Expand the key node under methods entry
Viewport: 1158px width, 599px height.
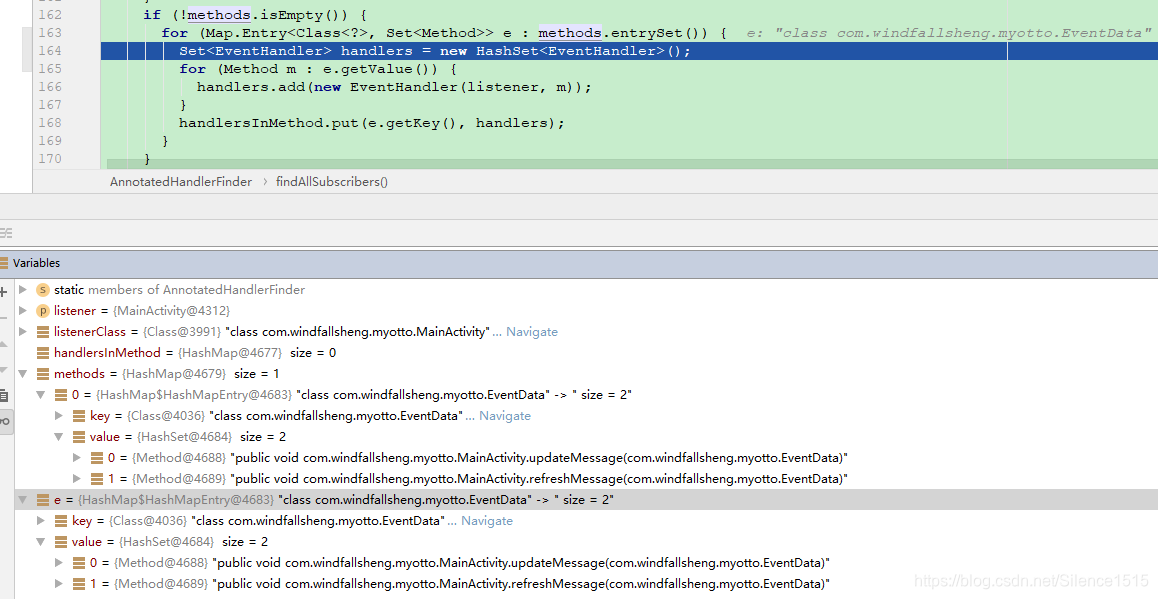pos(59,416)
